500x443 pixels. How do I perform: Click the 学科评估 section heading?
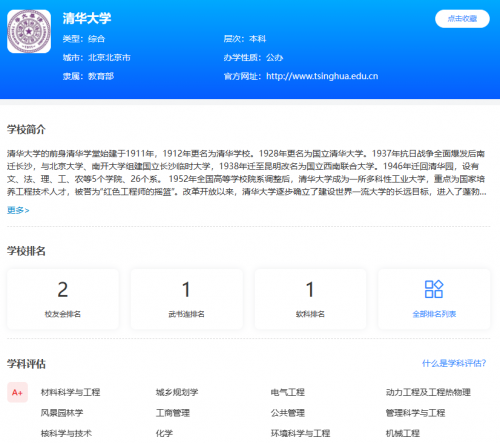pyautogui.click(x=26, y=364)
